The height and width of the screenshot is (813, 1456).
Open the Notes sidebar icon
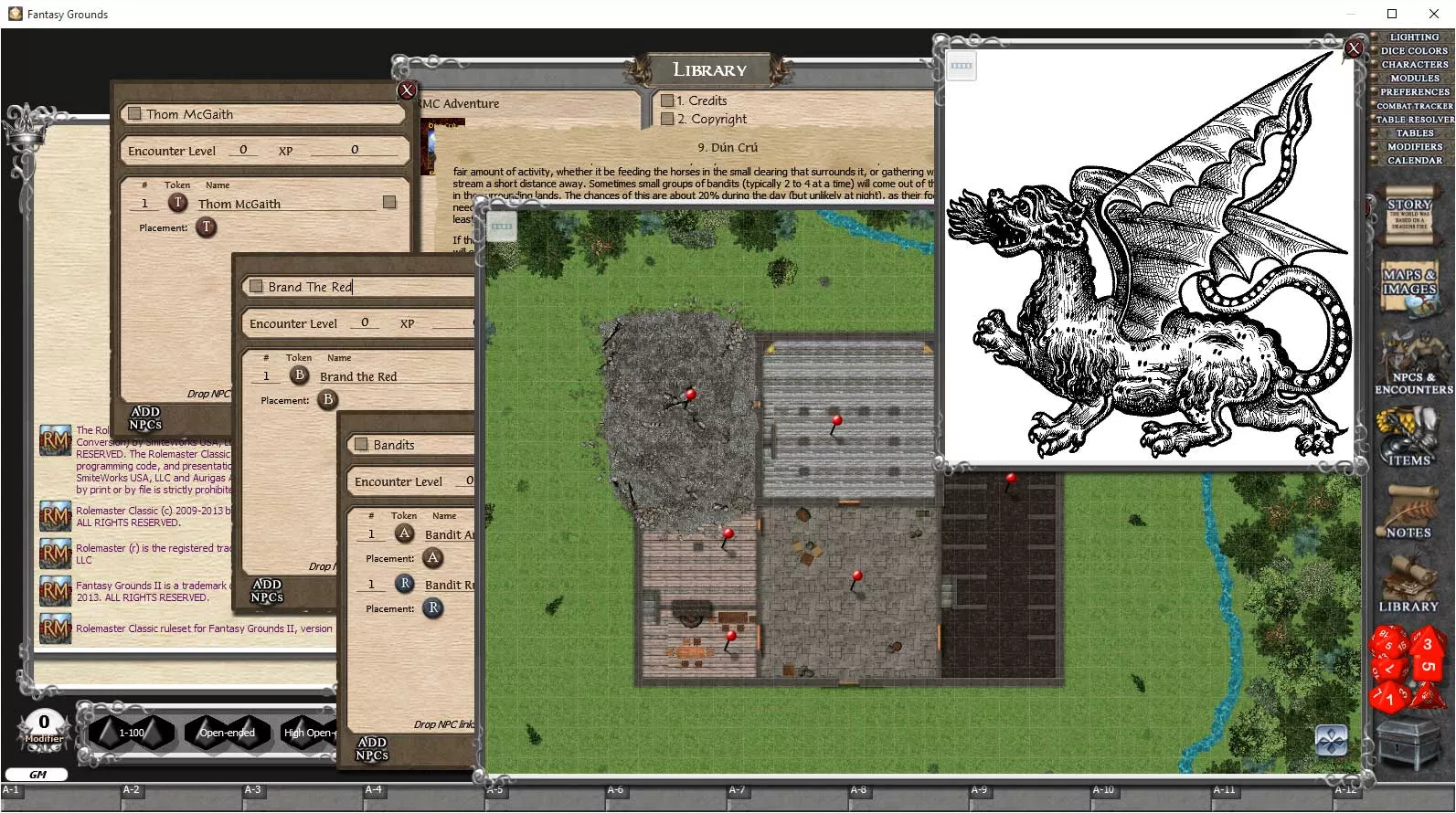point(1408,512)
